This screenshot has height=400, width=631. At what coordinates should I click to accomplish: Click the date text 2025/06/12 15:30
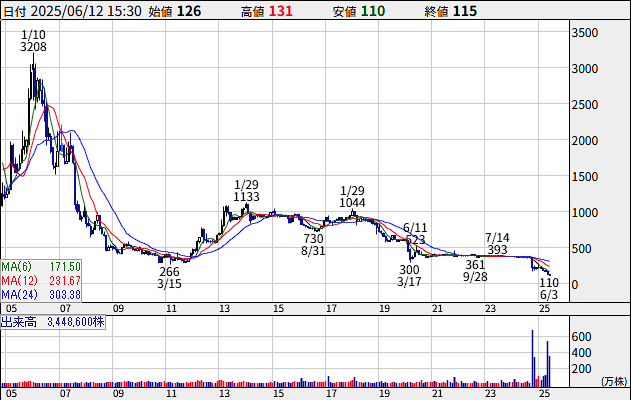(x=86, y=11)
